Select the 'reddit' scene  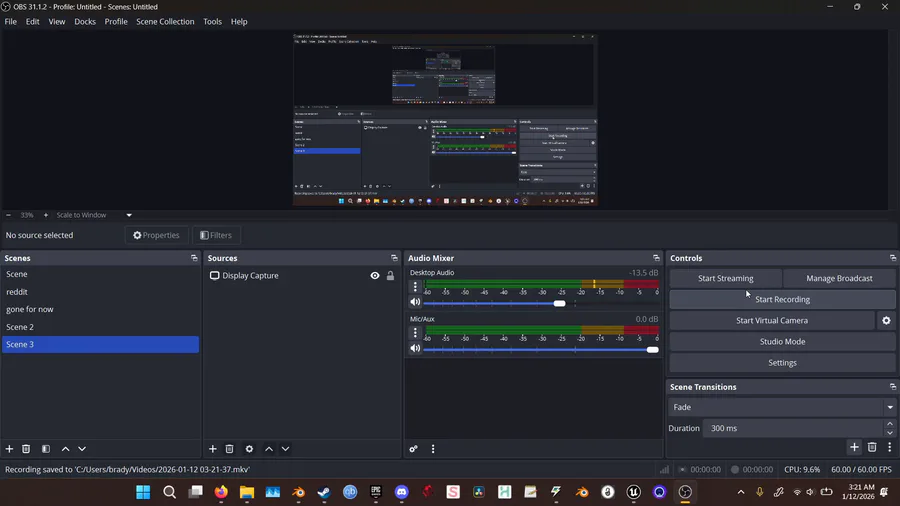click(100, 292)
